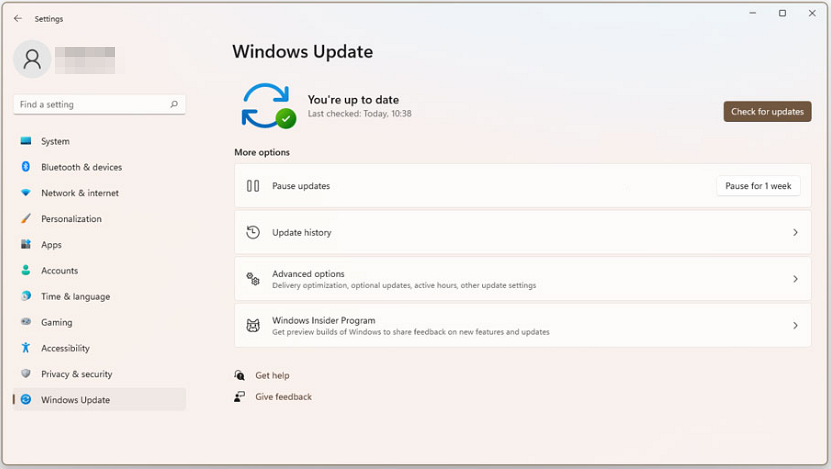Click the Windows Update sidebar icon
This screenshot has height=469, width=831.
click(x=25, y=400)
